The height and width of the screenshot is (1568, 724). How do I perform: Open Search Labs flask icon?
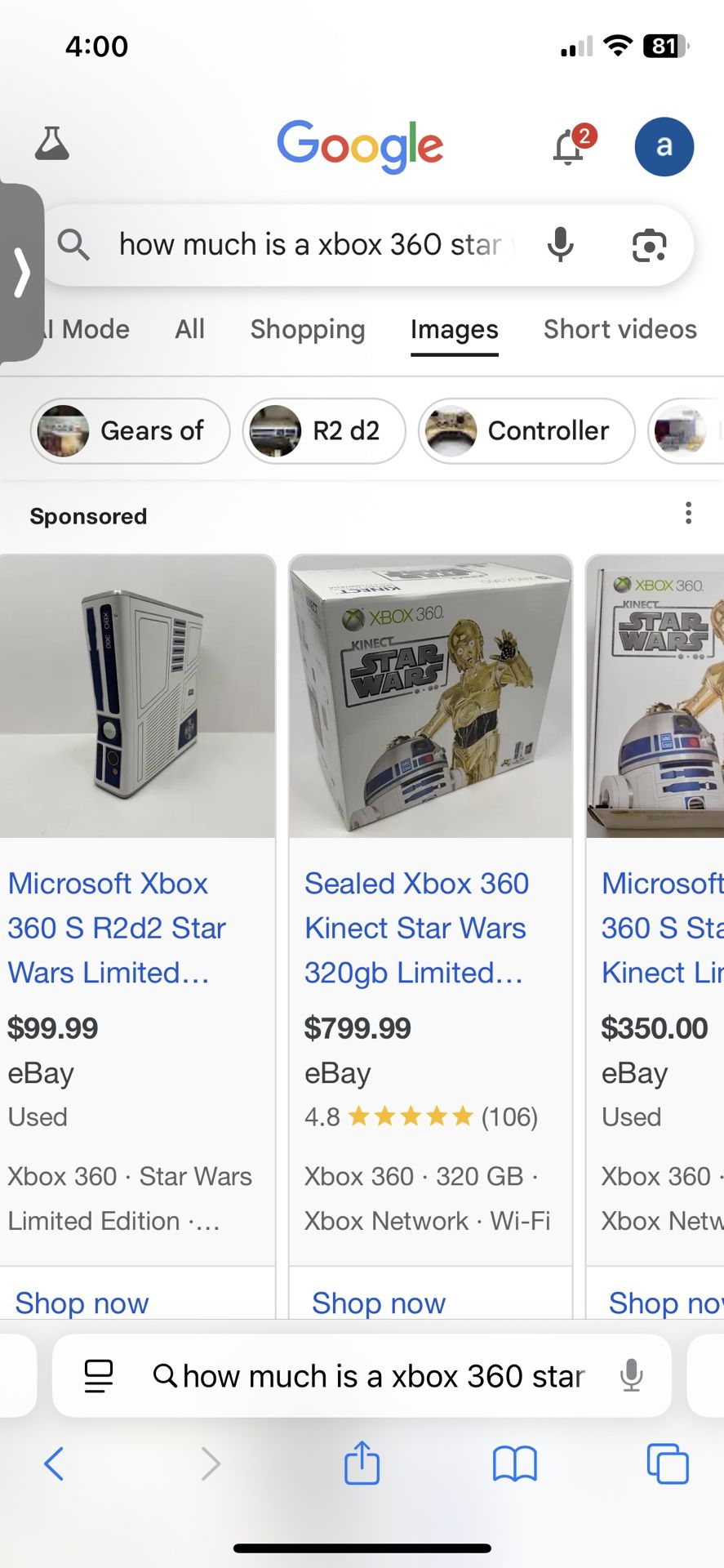(x=52, y=144)
